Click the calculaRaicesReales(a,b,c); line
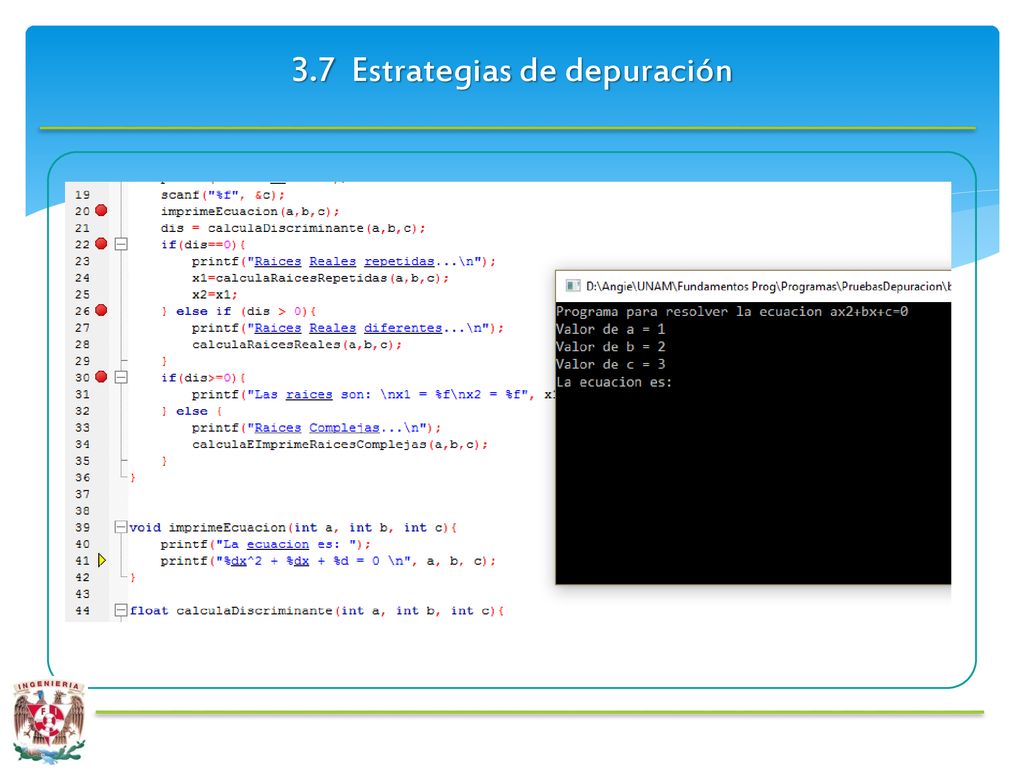1024x768 pixels. point(297,345)
